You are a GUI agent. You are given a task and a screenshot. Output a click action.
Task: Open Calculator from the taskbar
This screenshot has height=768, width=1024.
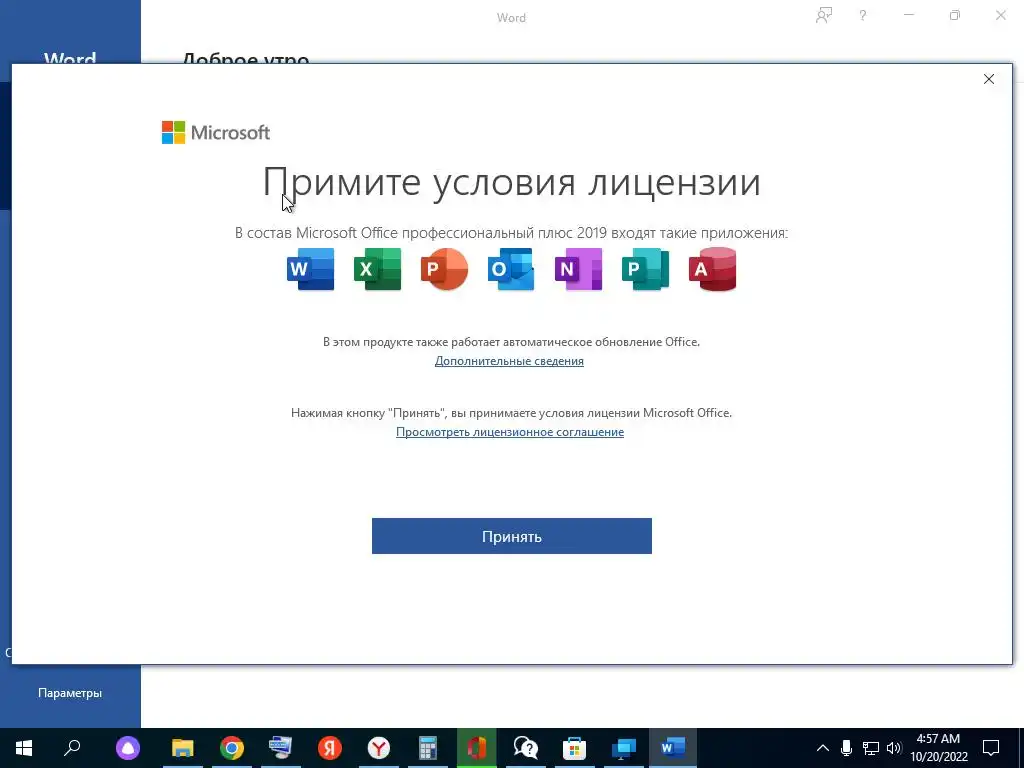coord(428,748)
